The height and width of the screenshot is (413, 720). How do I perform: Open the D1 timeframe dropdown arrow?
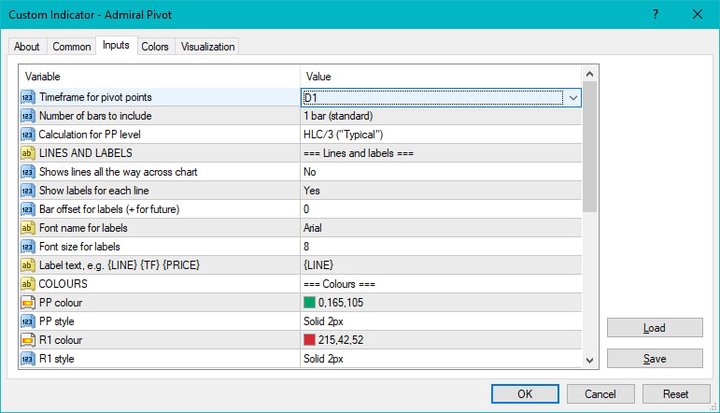tap(573, 98)
